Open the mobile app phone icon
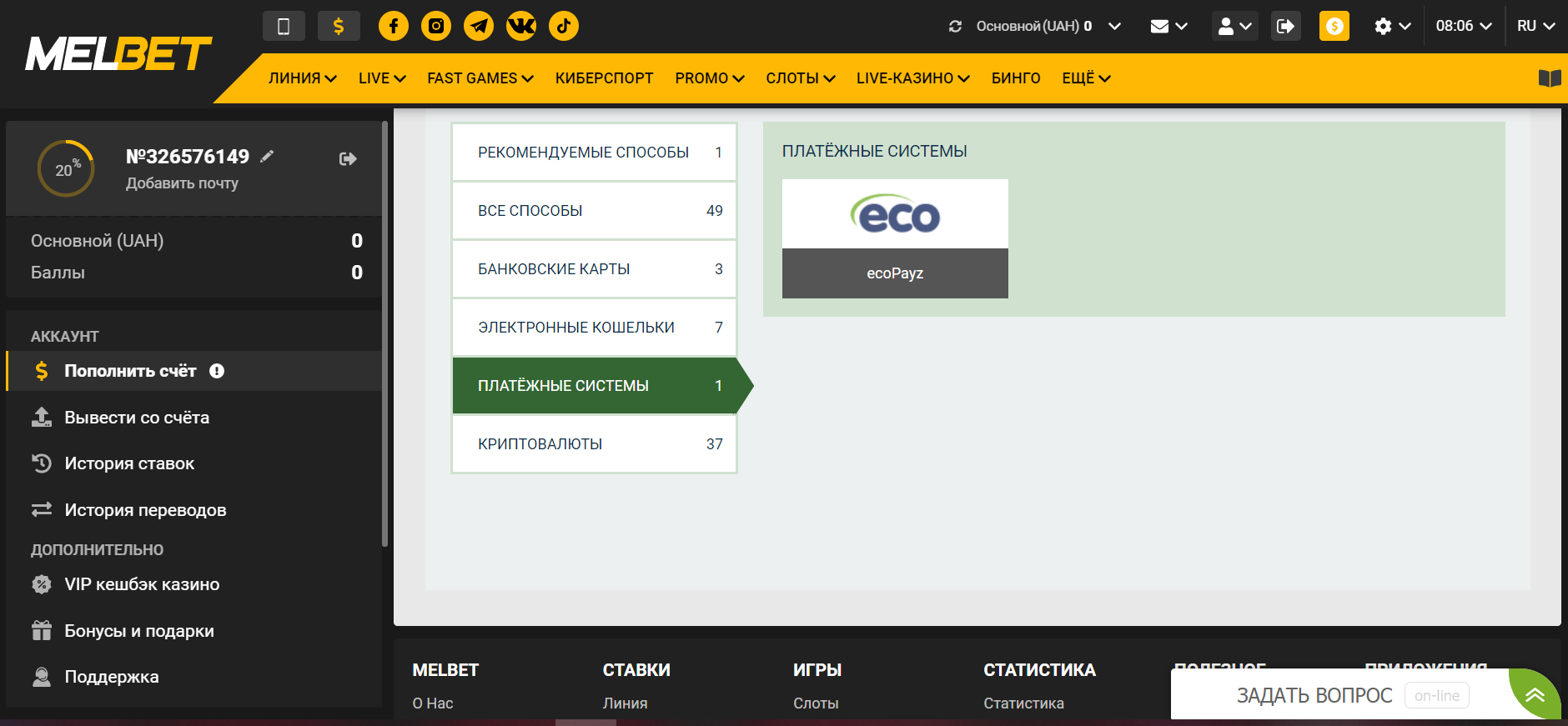The width and height of the screenshot is (1568, 726). [284, 26]
